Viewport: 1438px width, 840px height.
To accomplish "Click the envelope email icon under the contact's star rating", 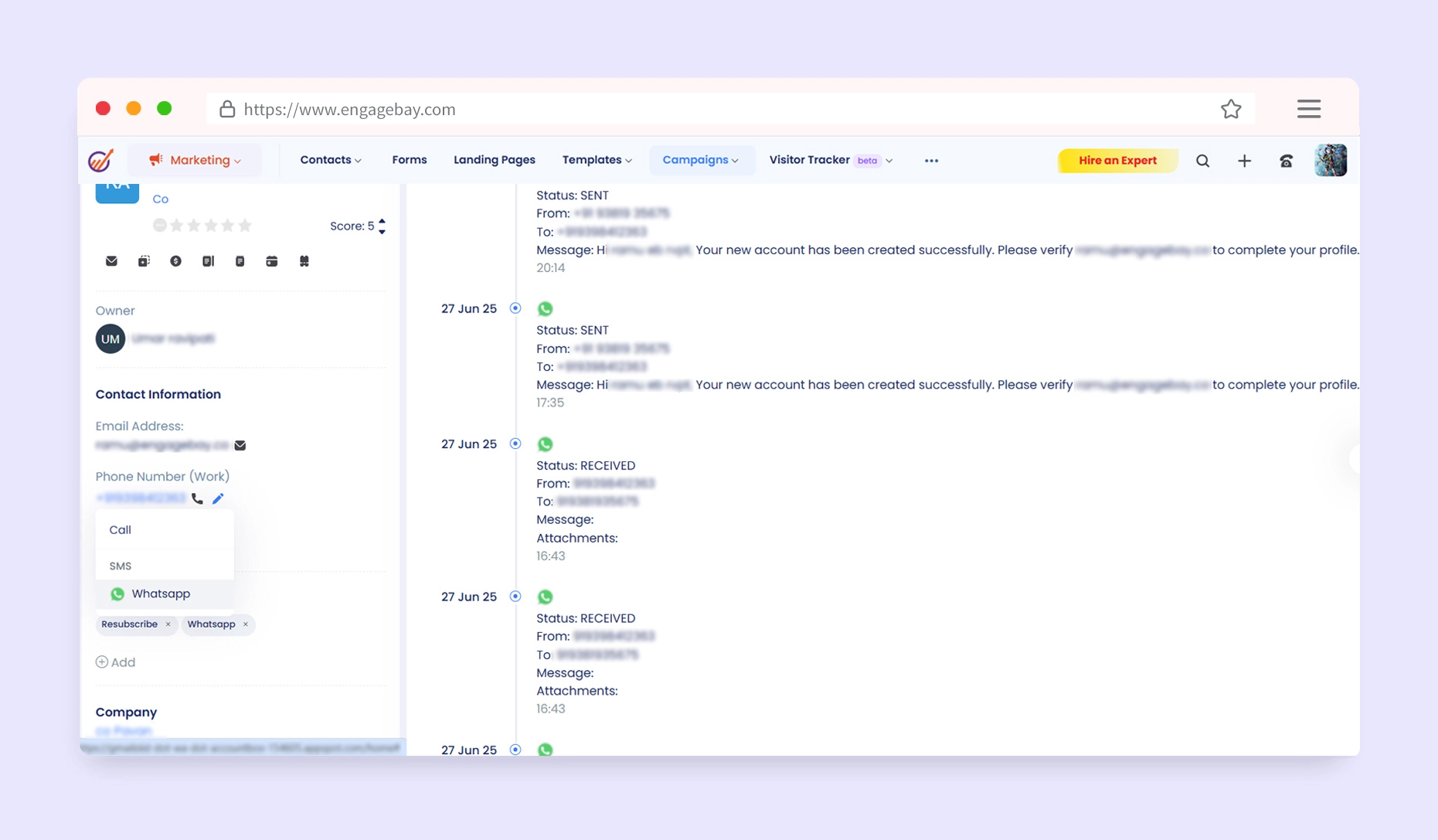I will tap(111, 261).
